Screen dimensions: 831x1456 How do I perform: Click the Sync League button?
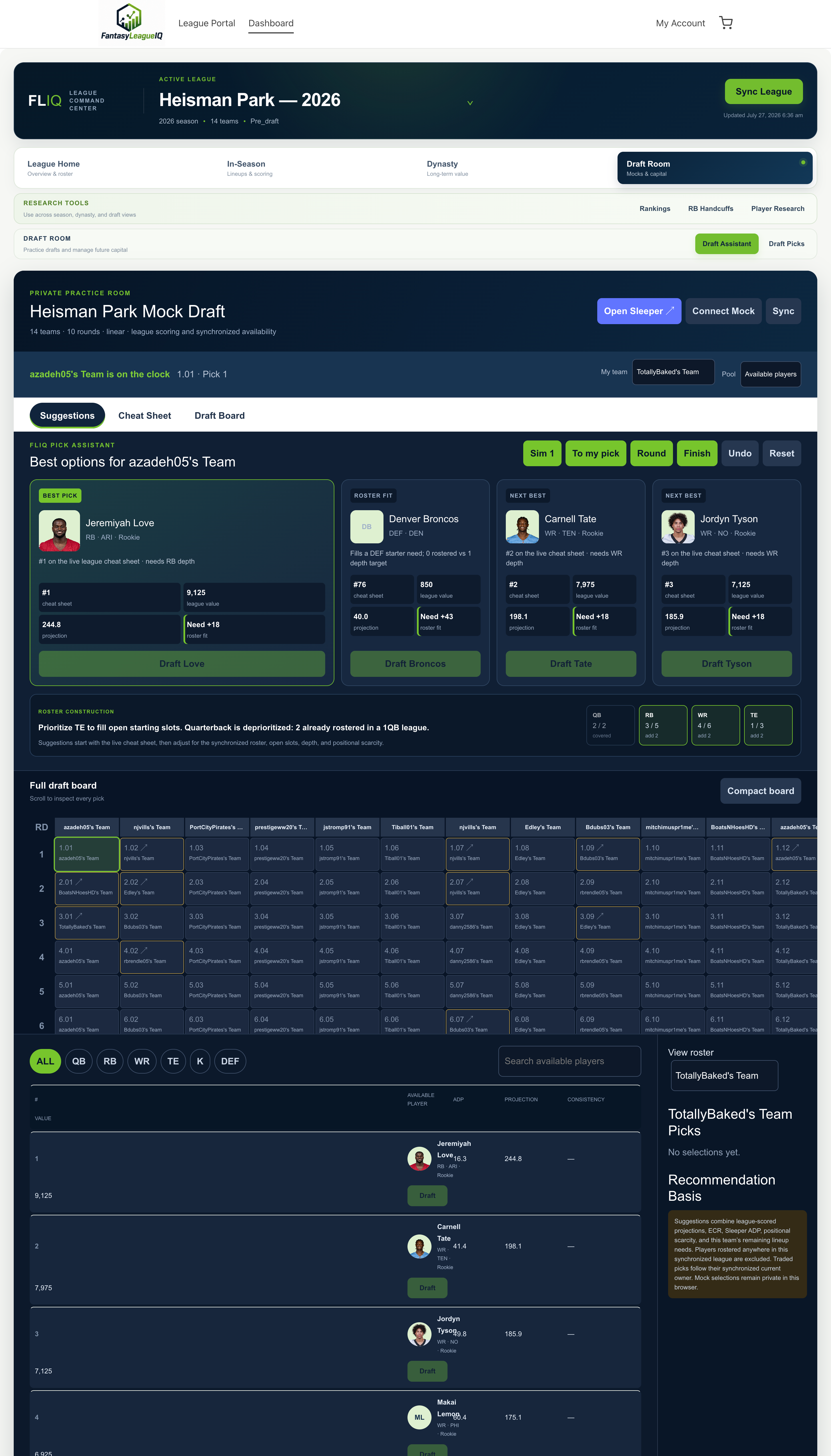[764, 91]
